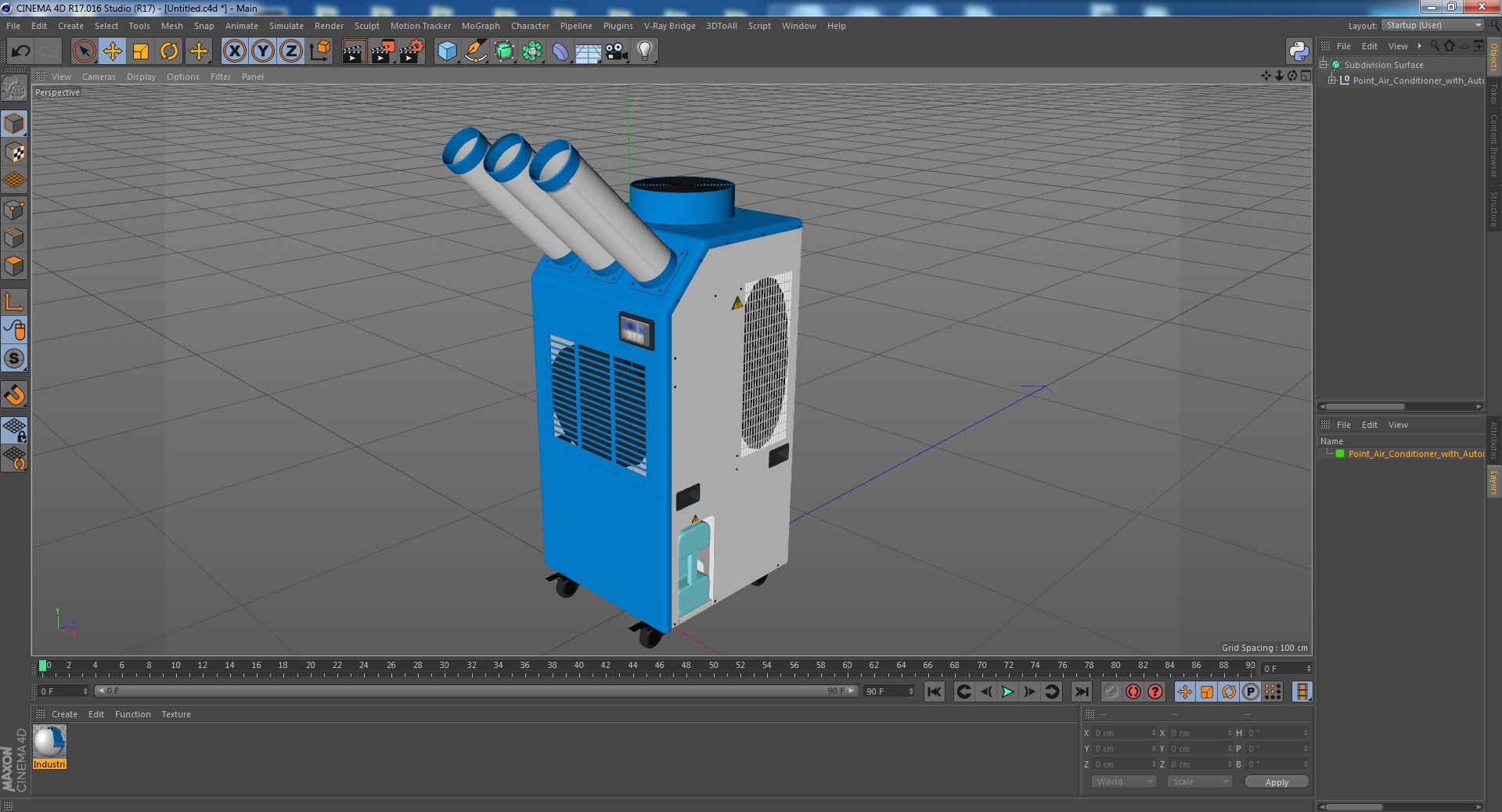
Task: Open the MoGraph menu
Action: pos(481,26)
